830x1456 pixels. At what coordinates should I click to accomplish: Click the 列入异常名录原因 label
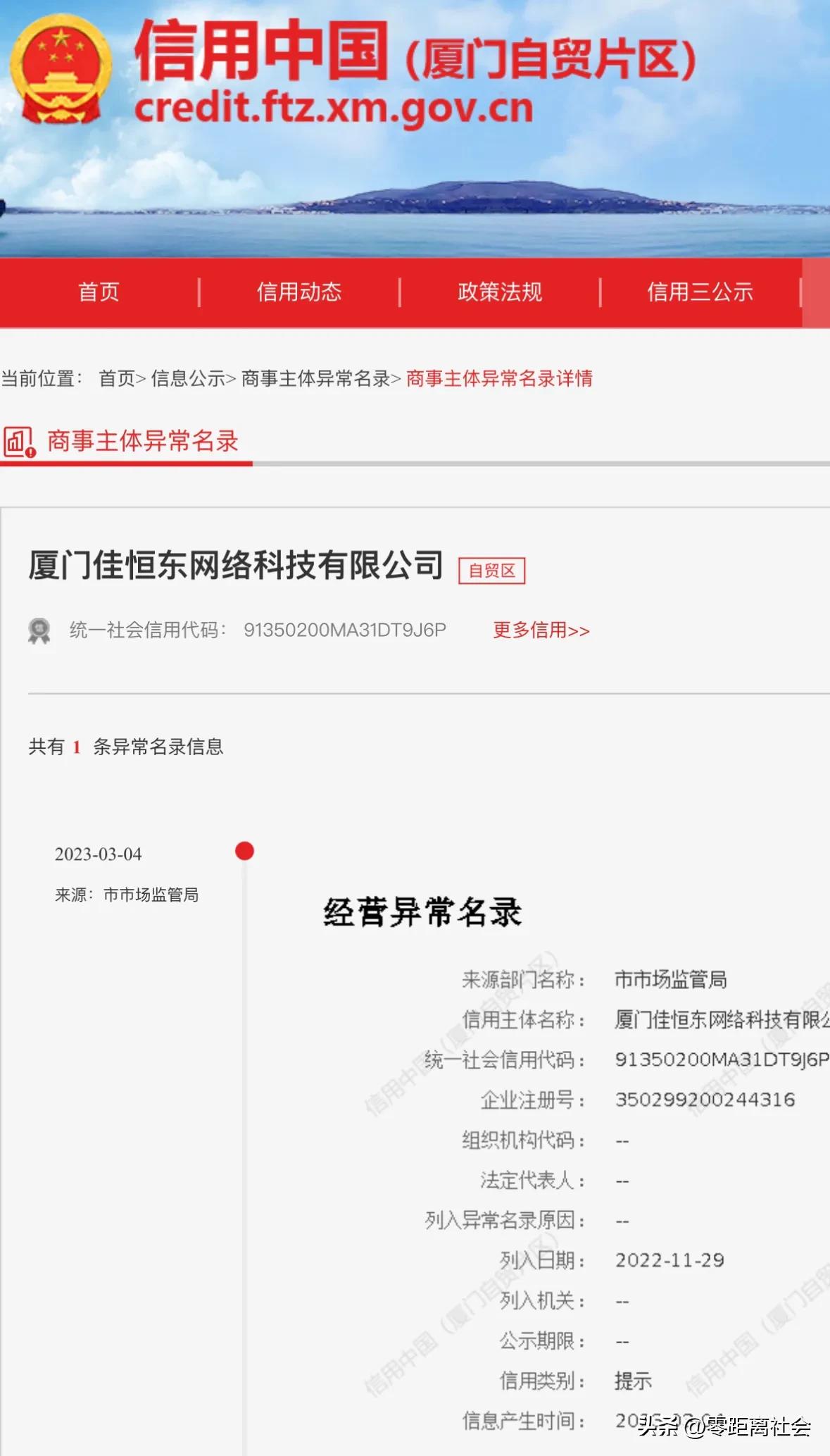505,1220
